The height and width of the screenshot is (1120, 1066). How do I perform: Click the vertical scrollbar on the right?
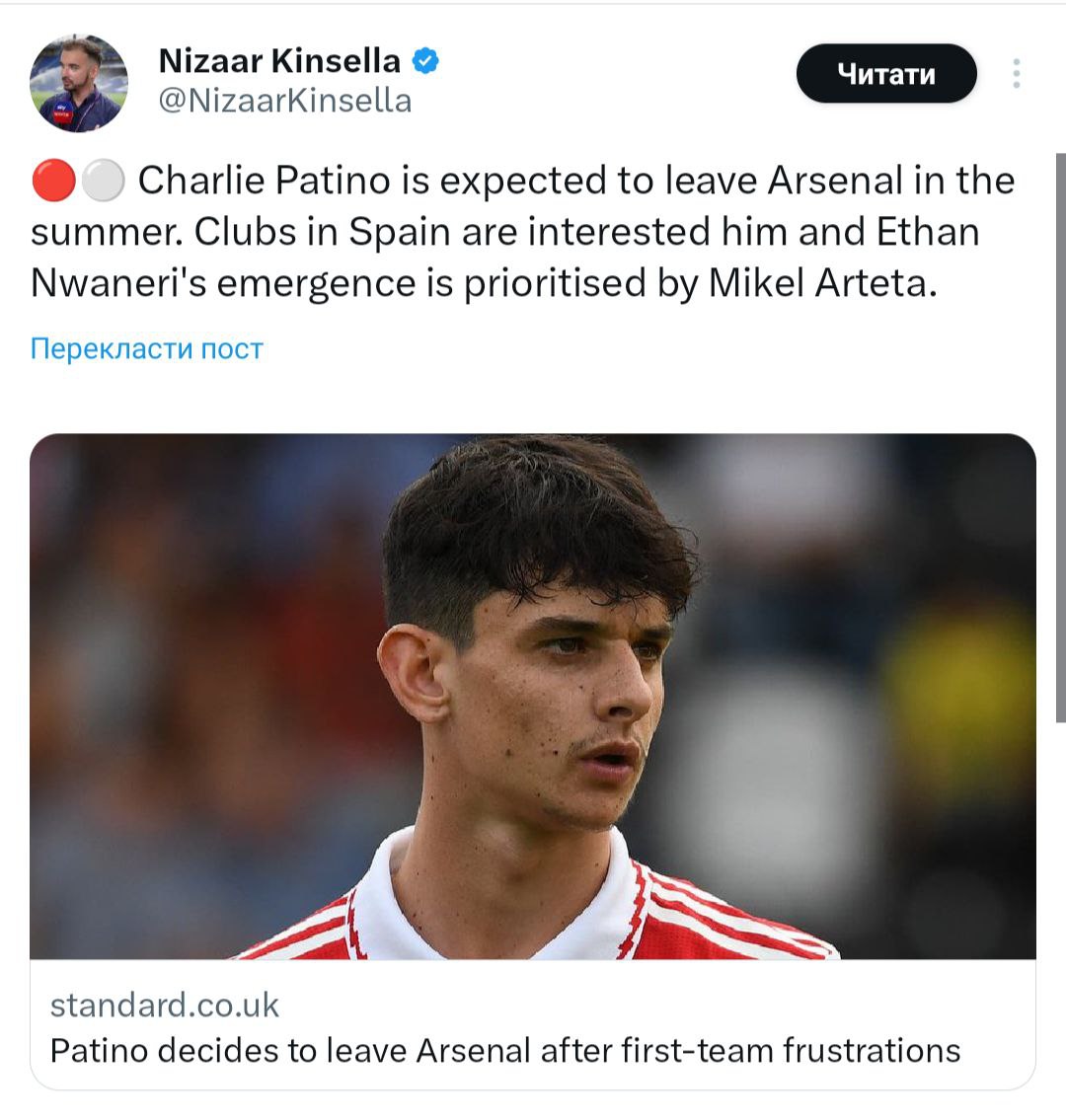(x=1060, y=434)
